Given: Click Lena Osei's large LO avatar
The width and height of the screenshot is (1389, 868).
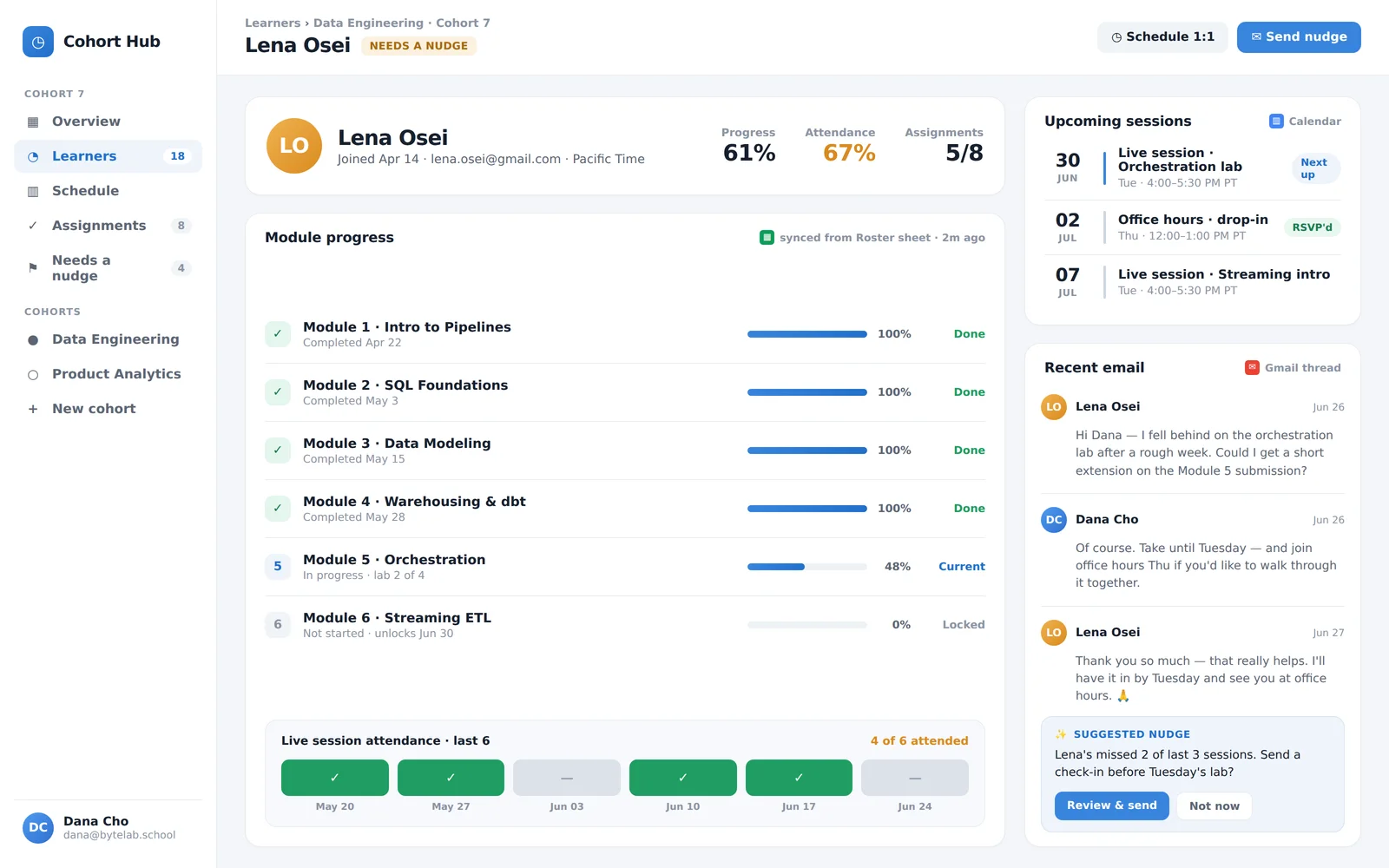Looking at the screenshot, I should coord(294,146).
